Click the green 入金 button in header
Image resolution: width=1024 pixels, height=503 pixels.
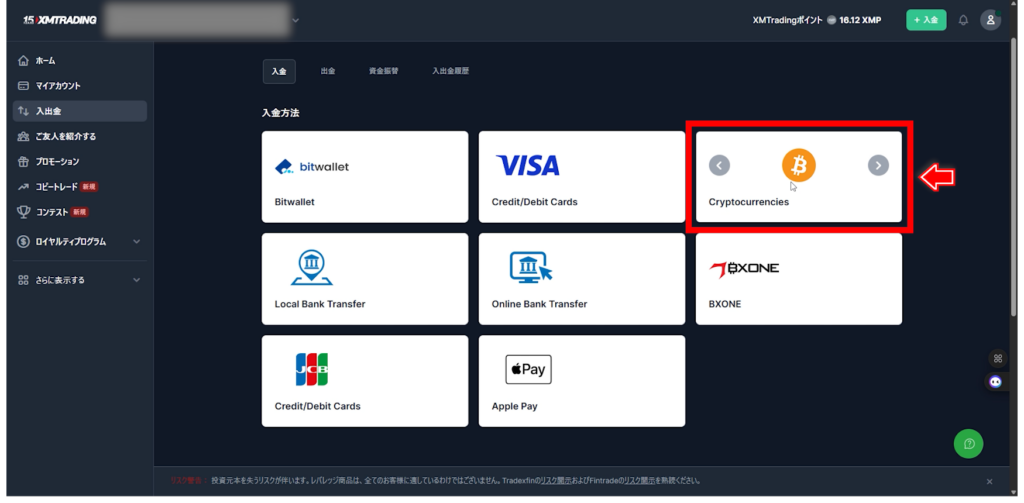tap(926, 20)
